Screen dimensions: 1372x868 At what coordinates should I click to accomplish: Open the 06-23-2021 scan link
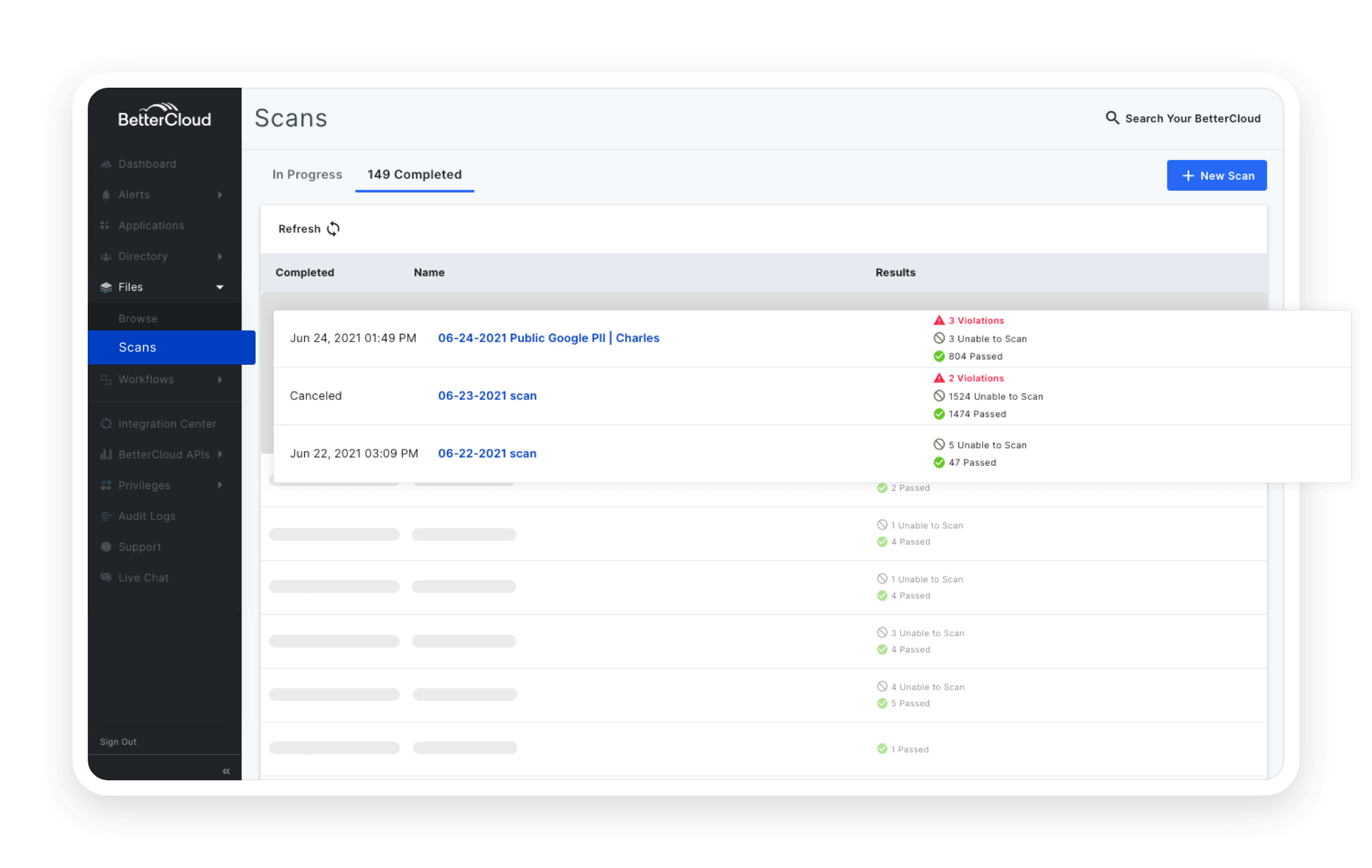487,396
